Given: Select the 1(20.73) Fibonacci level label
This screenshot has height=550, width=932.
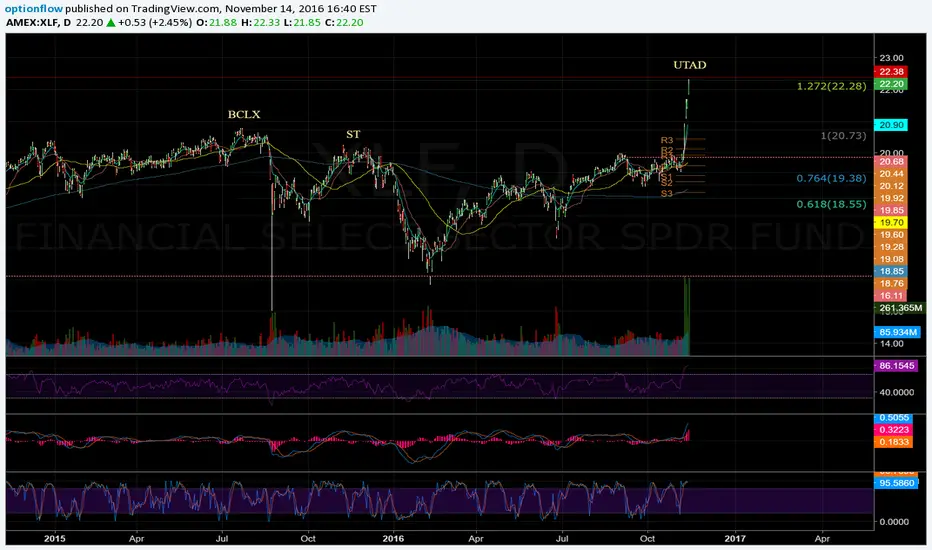Looking at the screenshot, I should coord(843,136).
